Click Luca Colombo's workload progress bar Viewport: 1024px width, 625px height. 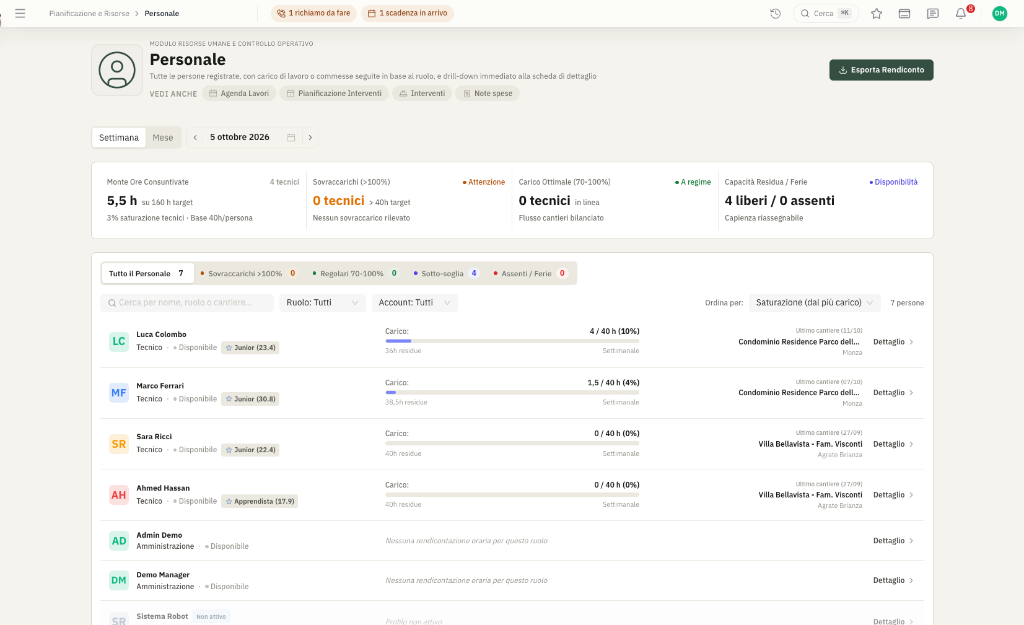point(512,341)
